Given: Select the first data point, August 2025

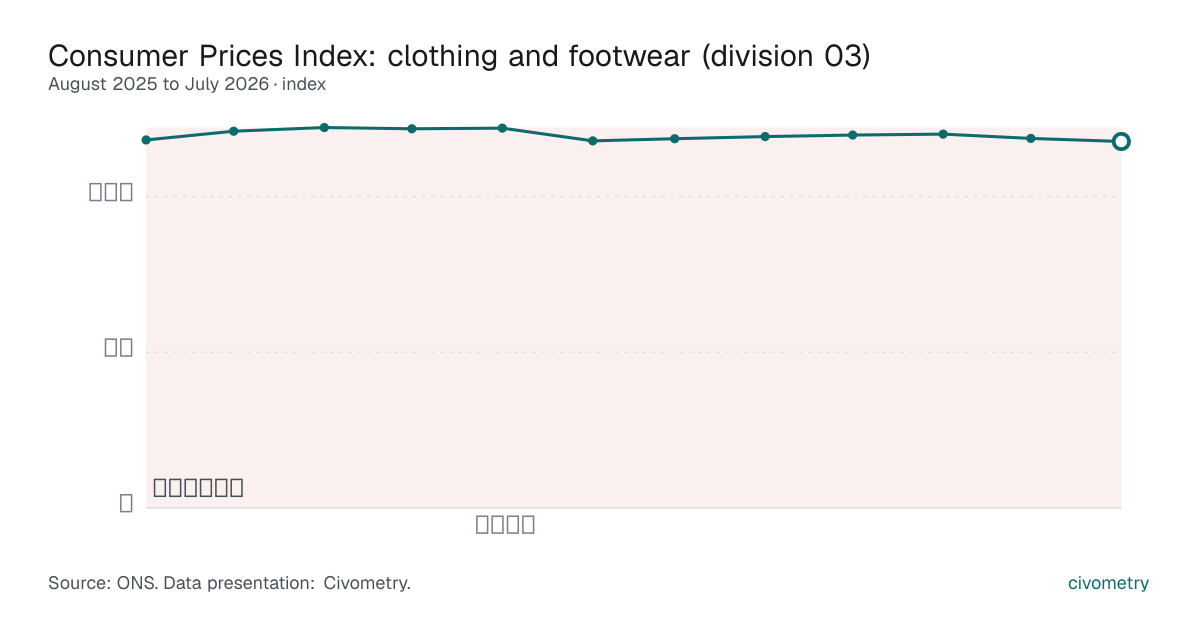Looking at the screenshot, I should 146,140.
